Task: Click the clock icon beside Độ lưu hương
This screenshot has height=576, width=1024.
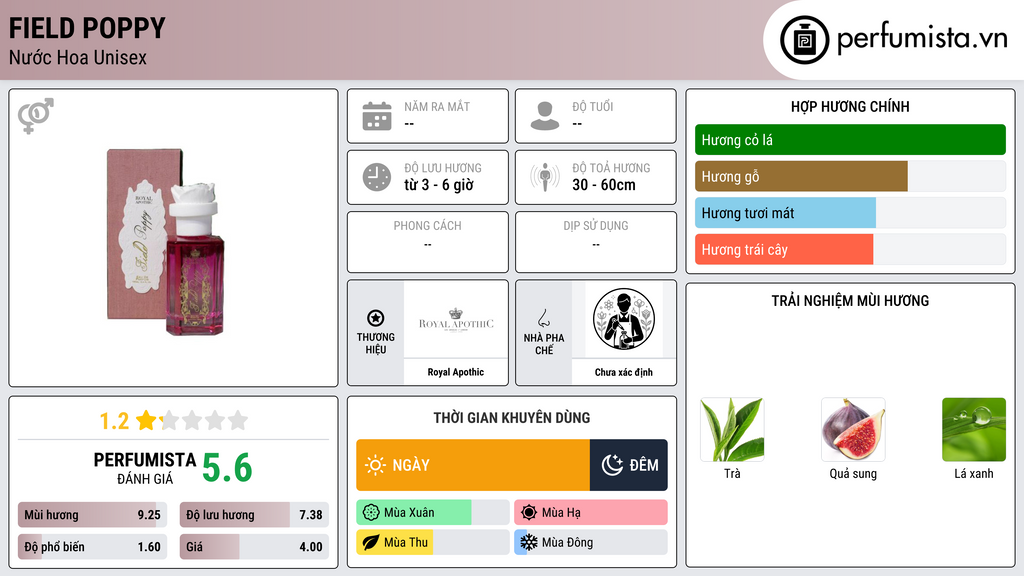Action: coord(377,177)
